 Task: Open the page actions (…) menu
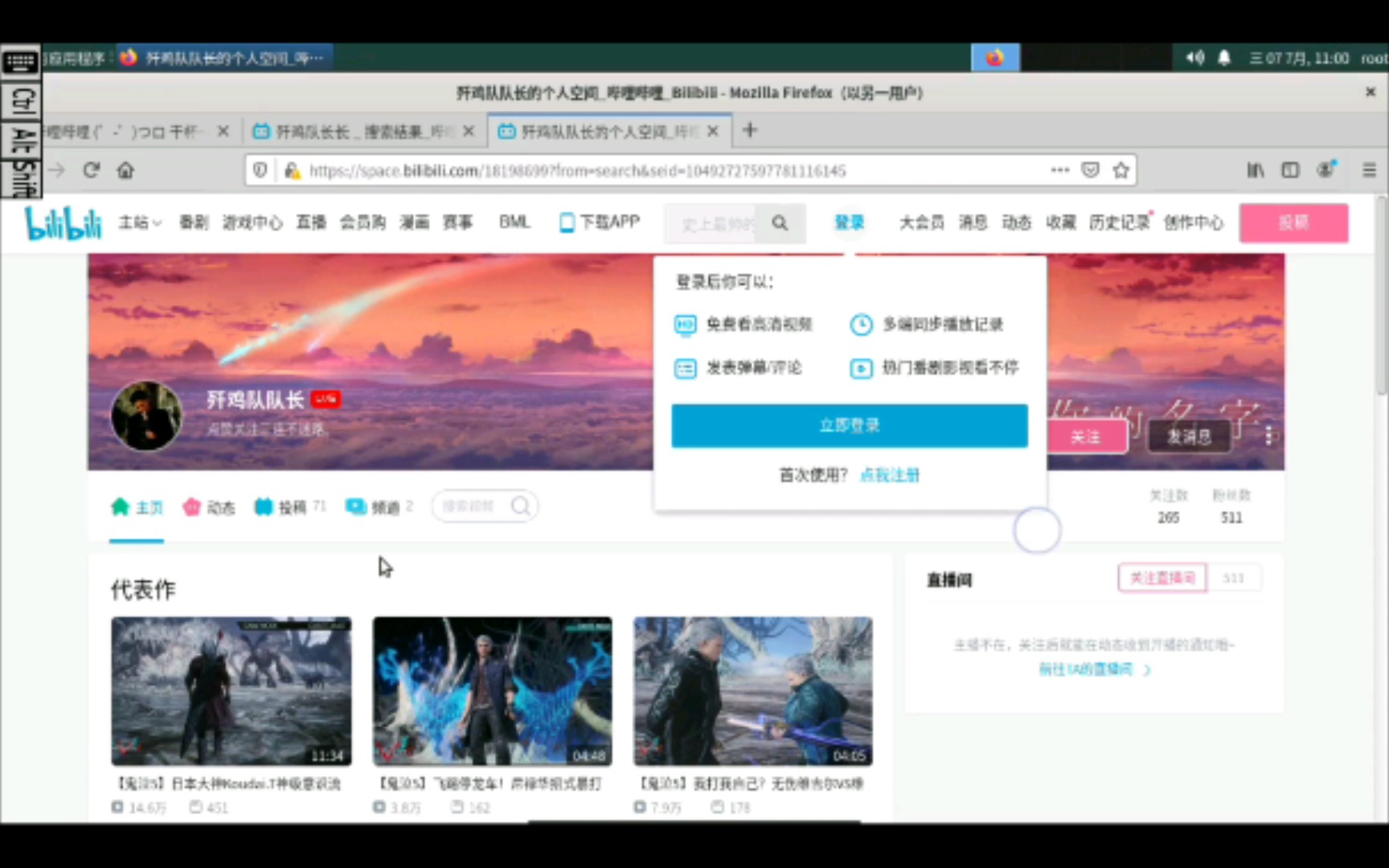click(1059, 170)
